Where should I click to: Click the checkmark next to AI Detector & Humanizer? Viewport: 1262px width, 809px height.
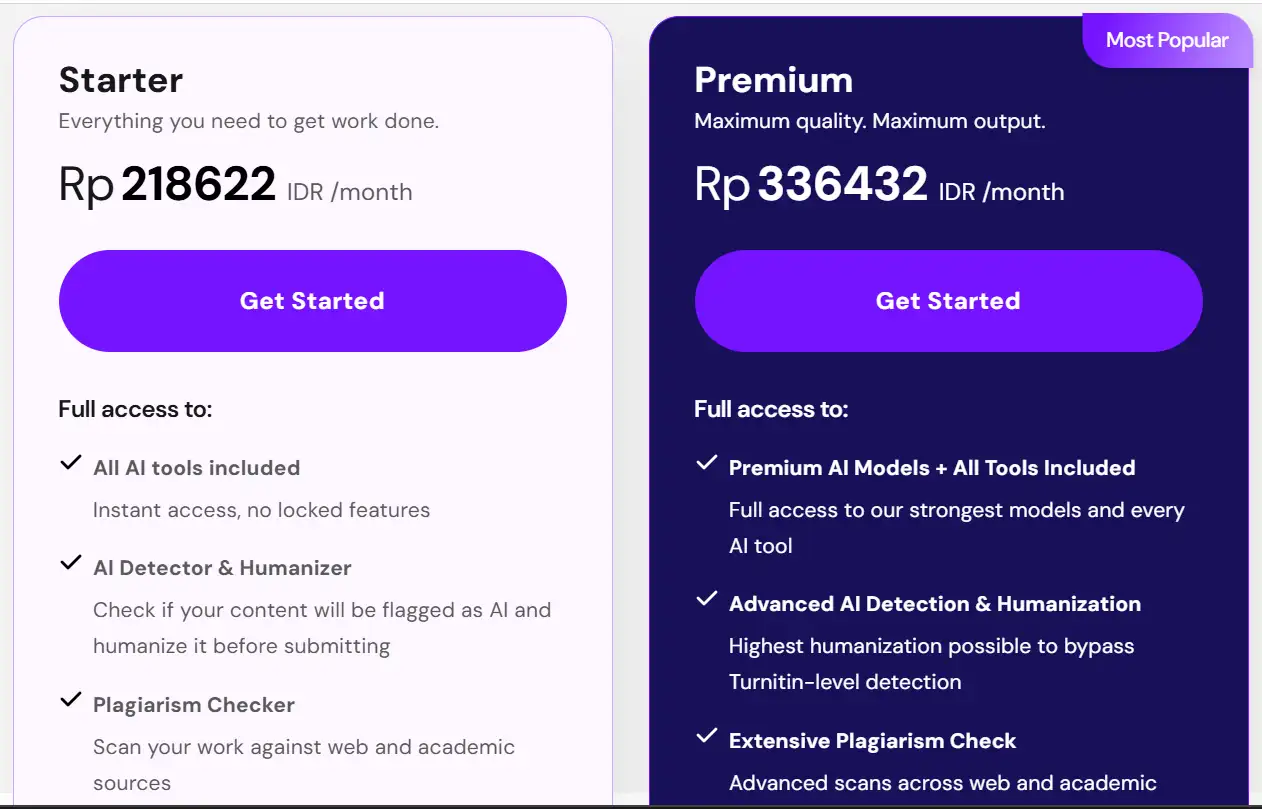[70, 563]
